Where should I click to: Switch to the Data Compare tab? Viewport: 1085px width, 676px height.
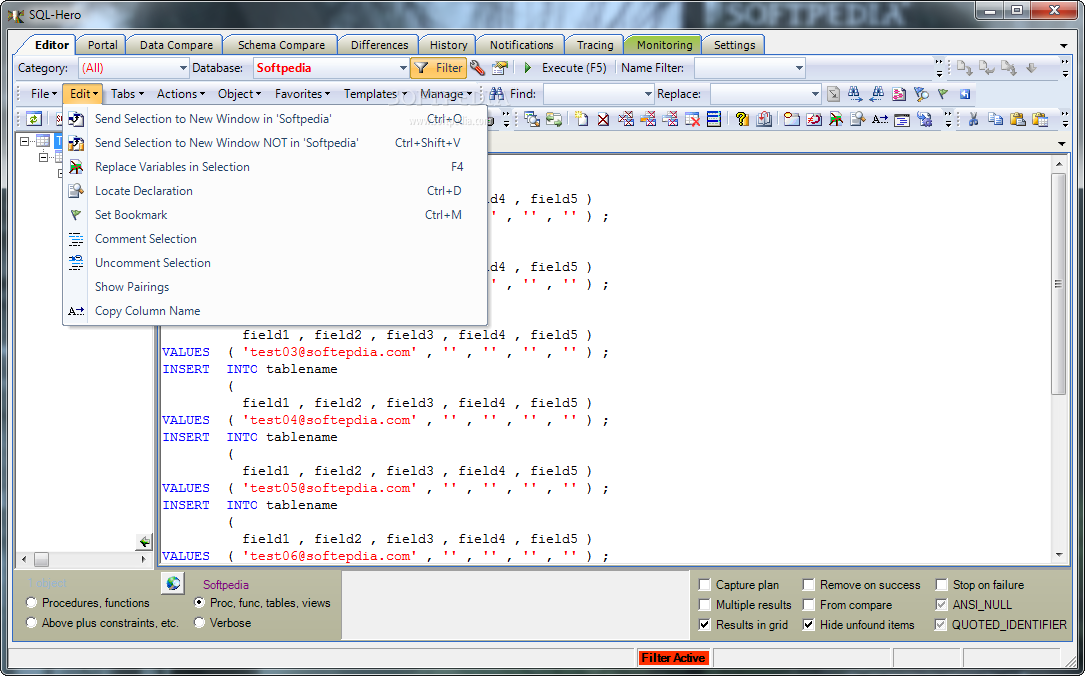click(x=176, y=45)
